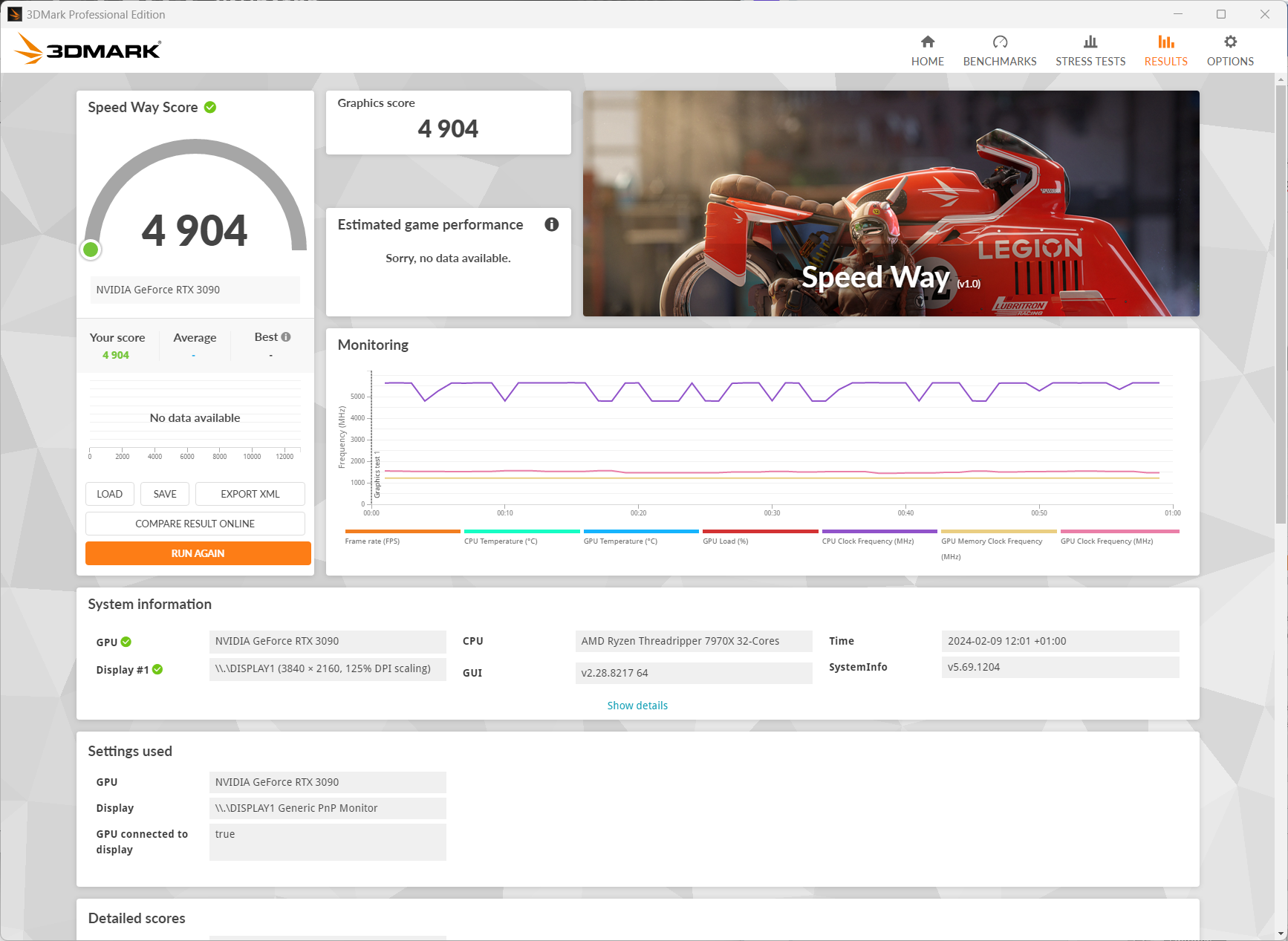
Task: Toggle the CPU Clock Frequency (MHz) legend entry
Action: (879, 538)
